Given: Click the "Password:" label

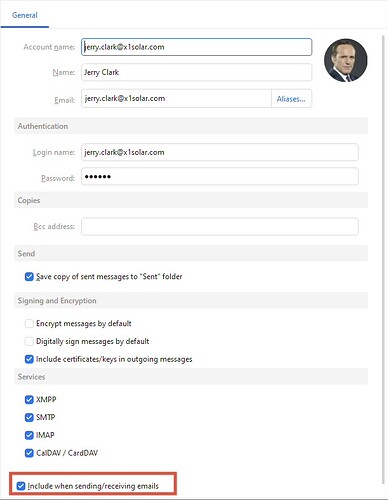Looking at the screenshot, I should (58, 178).
